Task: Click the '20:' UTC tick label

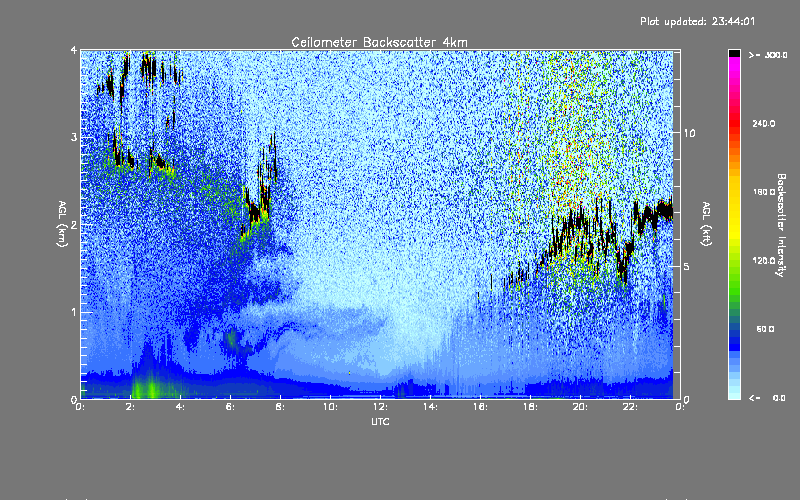Action: (580, 407)
